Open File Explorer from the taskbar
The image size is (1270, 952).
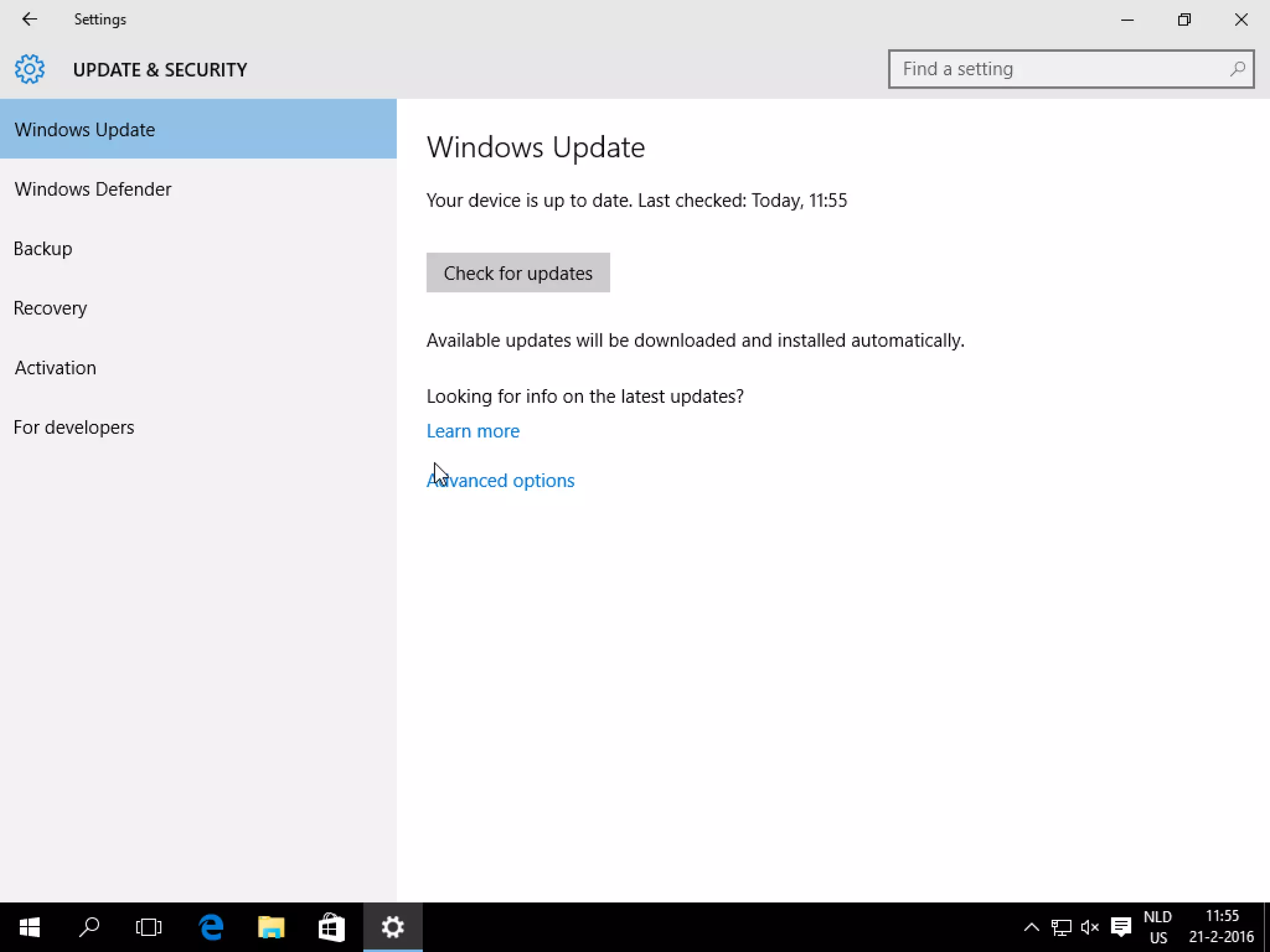tap(271, 927)
